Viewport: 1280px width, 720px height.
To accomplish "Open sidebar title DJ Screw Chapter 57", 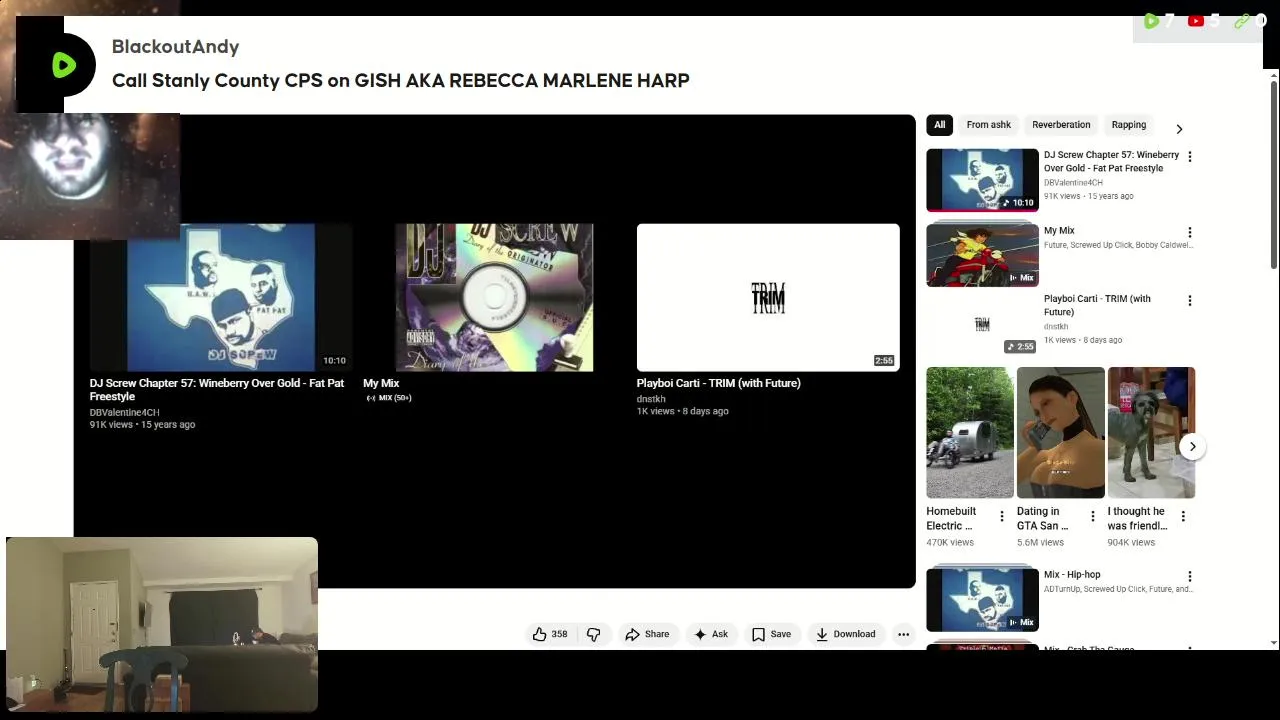I will click(1111, 161).
